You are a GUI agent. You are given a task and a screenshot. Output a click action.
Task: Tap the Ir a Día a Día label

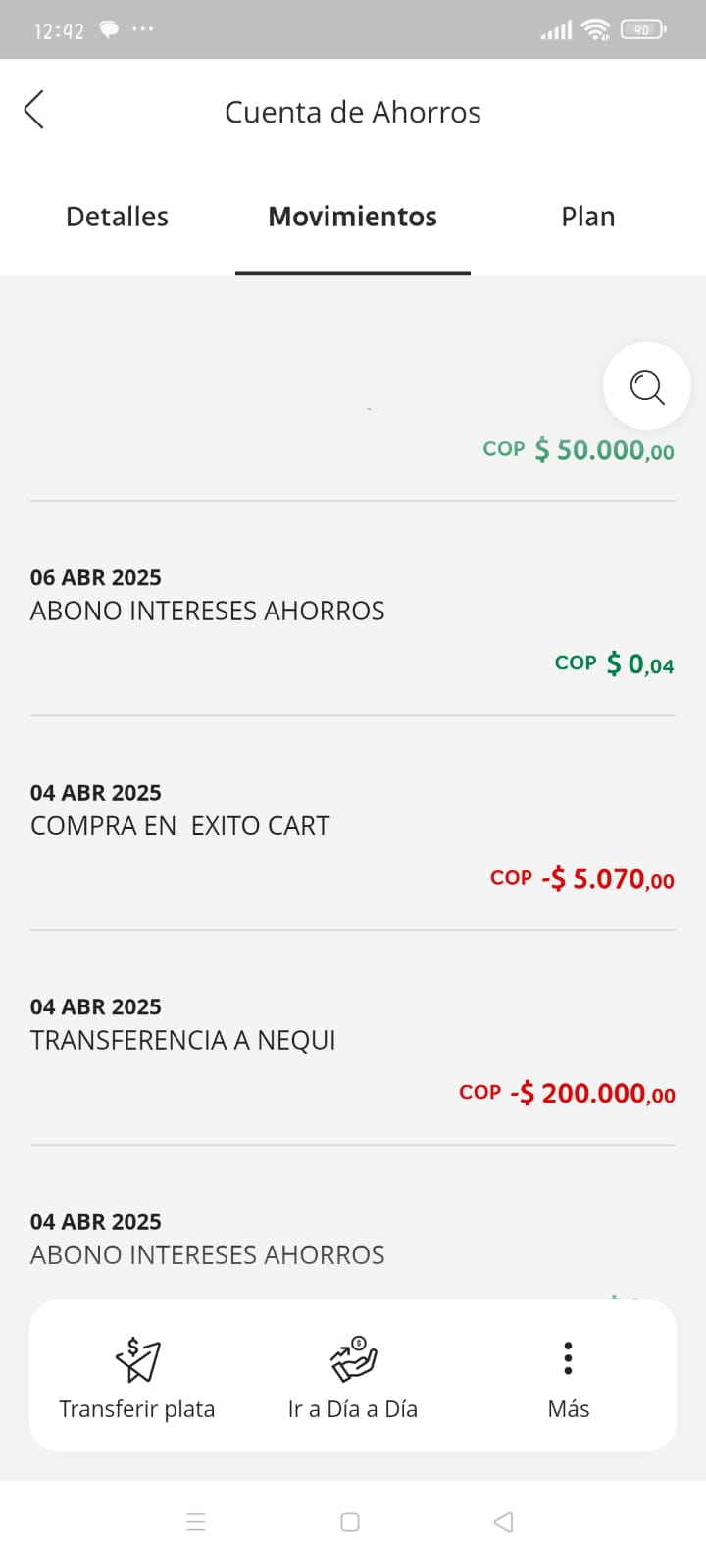(353, 1409)
